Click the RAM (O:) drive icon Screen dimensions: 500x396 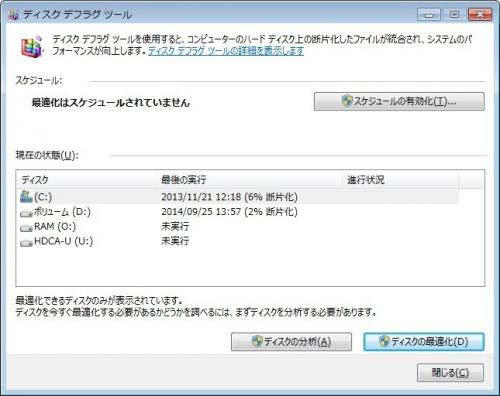(26, 228)
